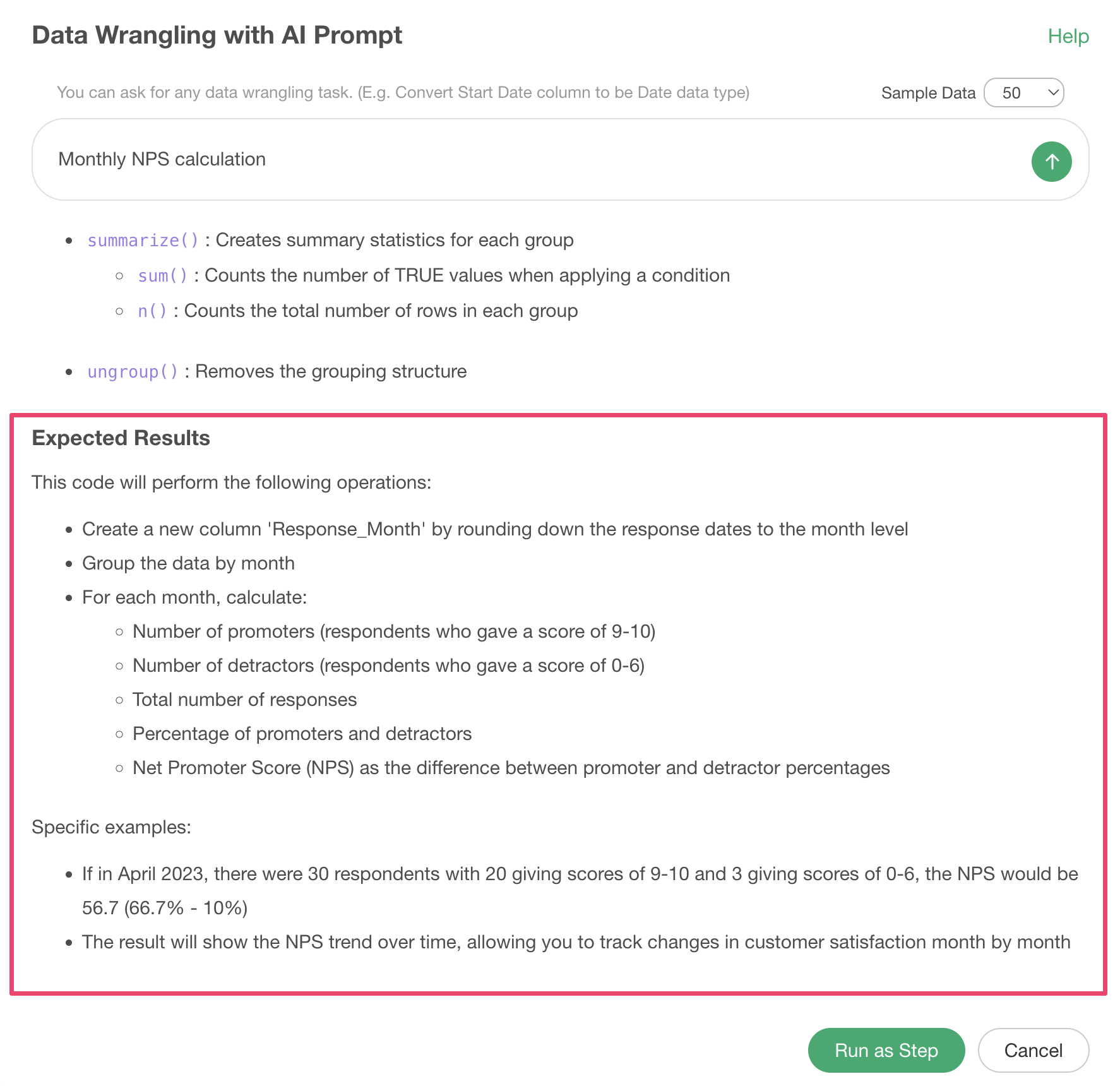Click the Specific examples line
Image resolution: width=1120 pixels, height=1086 pixels.
111,827
